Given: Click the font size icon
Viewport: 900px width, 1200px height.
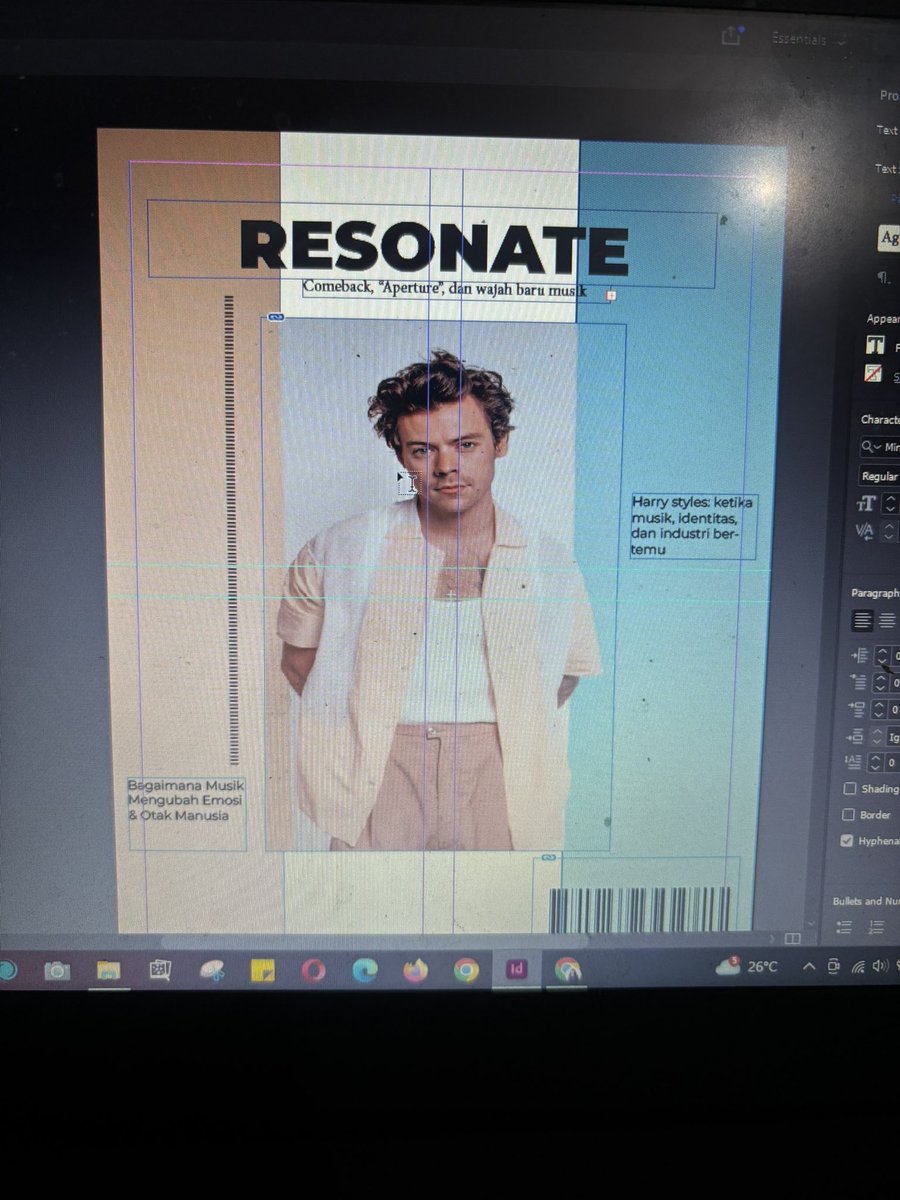Looking at the screenshot, I should pyautogui.click(x=866, y=503).
